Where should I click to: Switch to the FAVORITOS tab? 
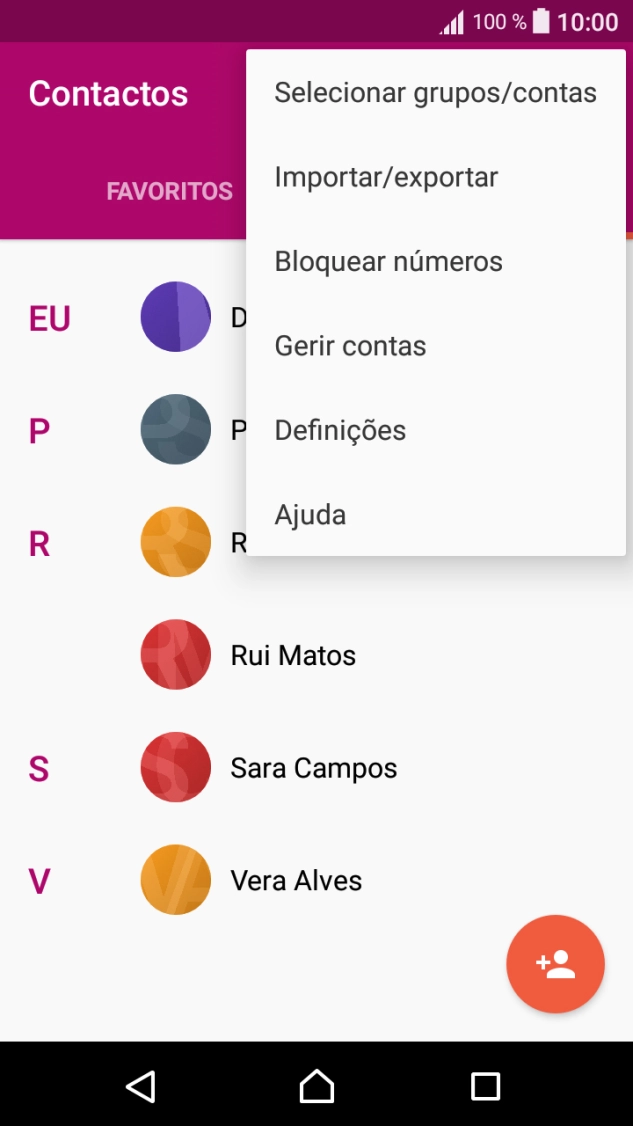(x=169, y=191)
